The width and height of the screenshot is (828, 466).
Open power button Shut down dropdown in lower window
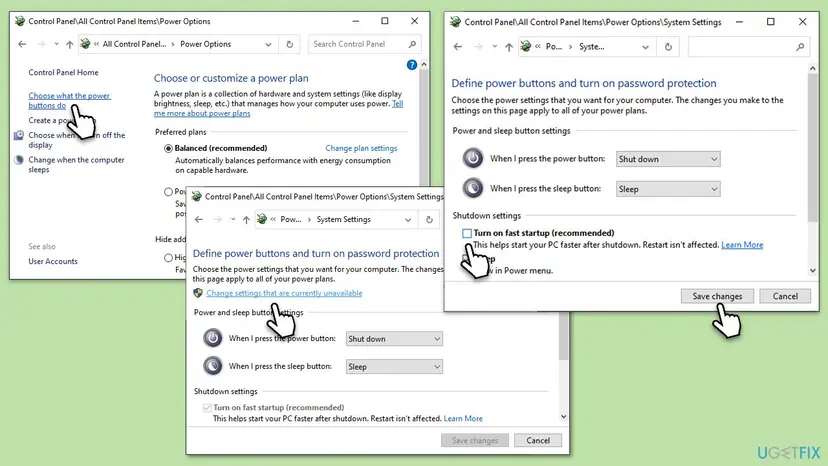point(394,339)
